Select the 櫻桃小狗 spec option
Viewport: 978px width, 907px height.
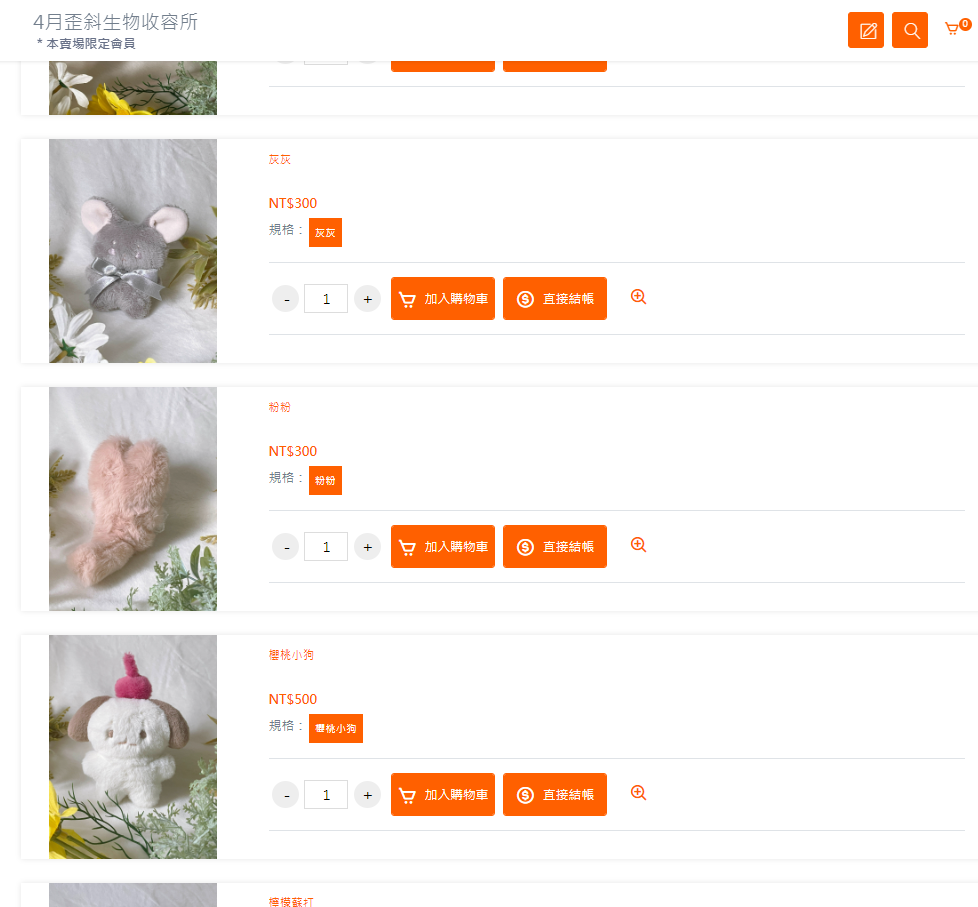(x=336, y=729)
